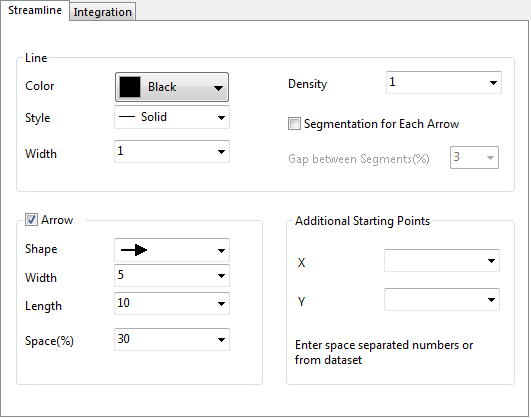Uncheck the Arrow checkbox
The height and width of the screenshot is (418, 531).
coord(31,220)
